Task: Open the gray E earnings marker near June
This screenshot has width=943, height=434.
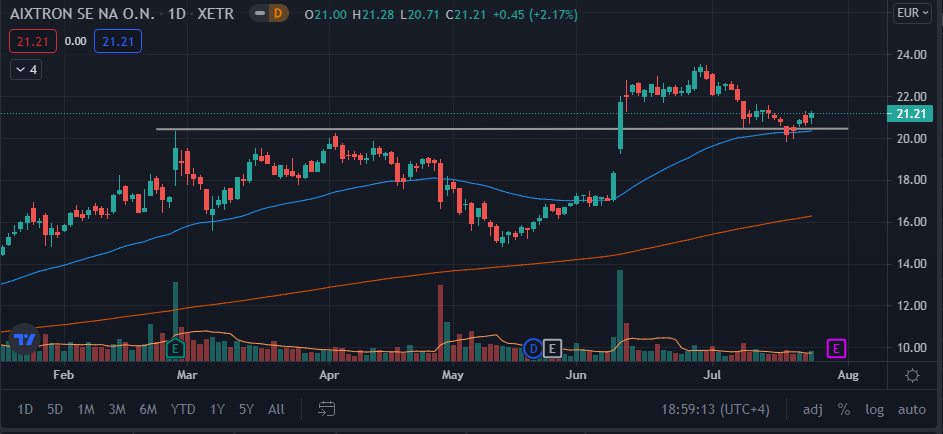Action: tap(552, 348)
